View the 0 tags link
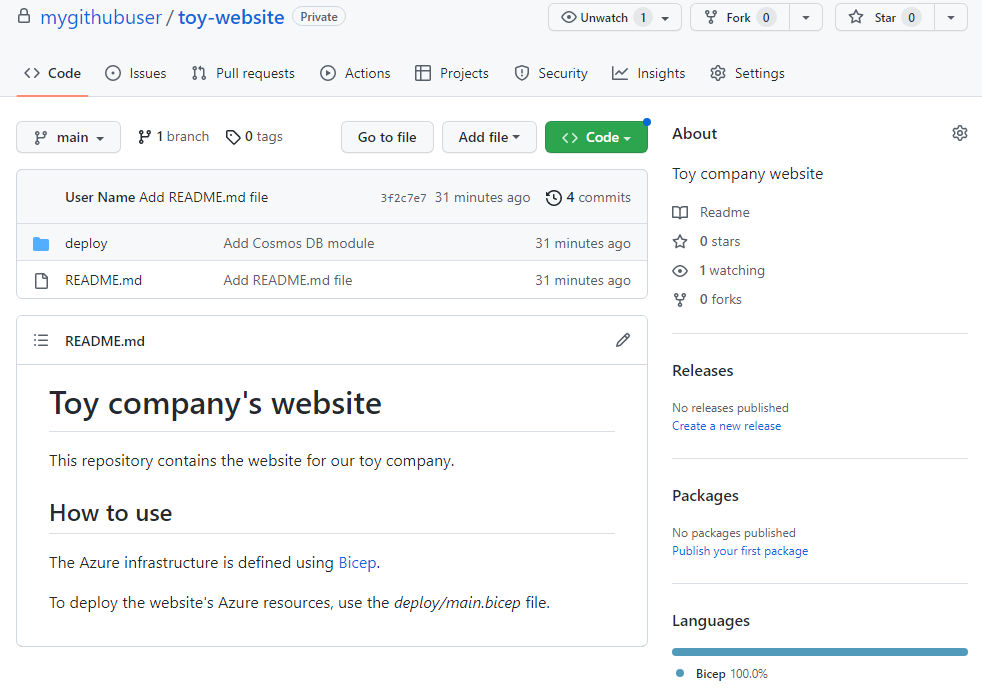Screen dimensions: 982x695 pos(254,136)
